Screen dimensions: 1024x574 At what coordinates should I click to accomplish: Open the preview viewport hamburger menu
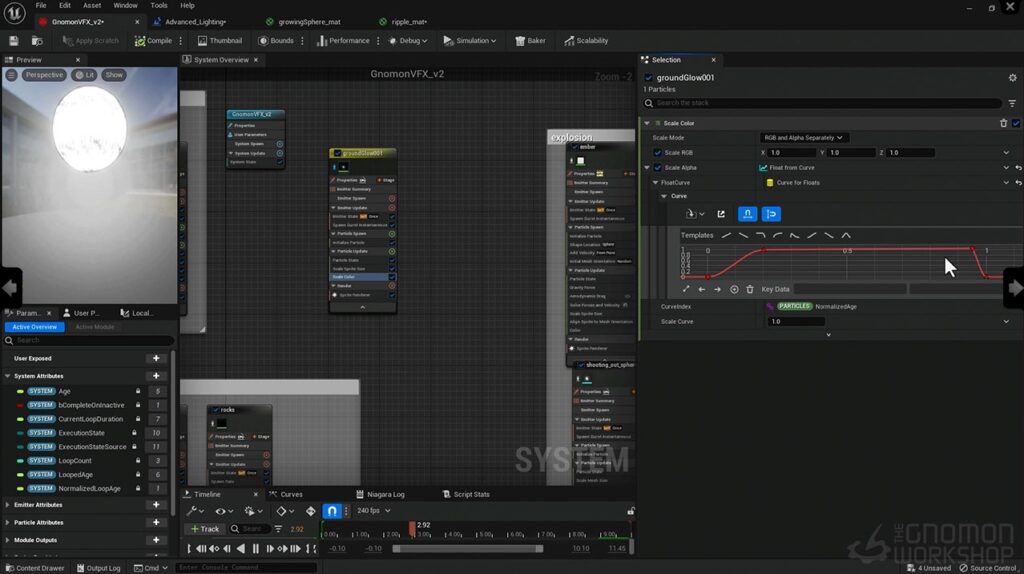[11, 75]
